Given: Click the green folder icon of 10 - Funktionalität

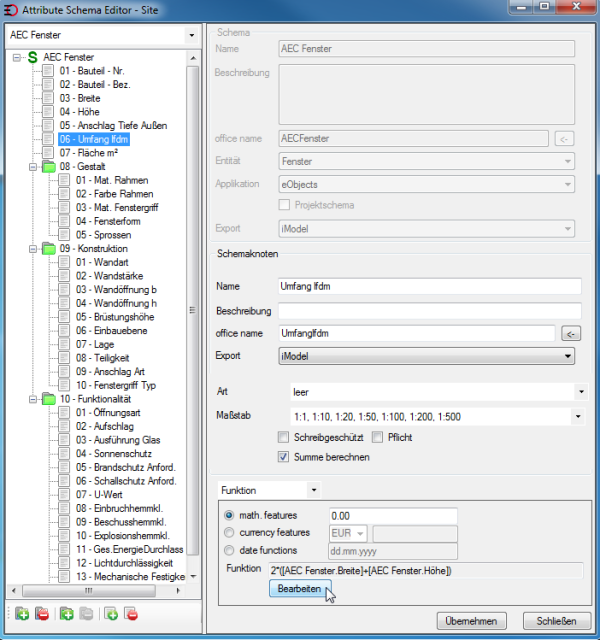Looking at the screenshot, I should click(49, 399).
